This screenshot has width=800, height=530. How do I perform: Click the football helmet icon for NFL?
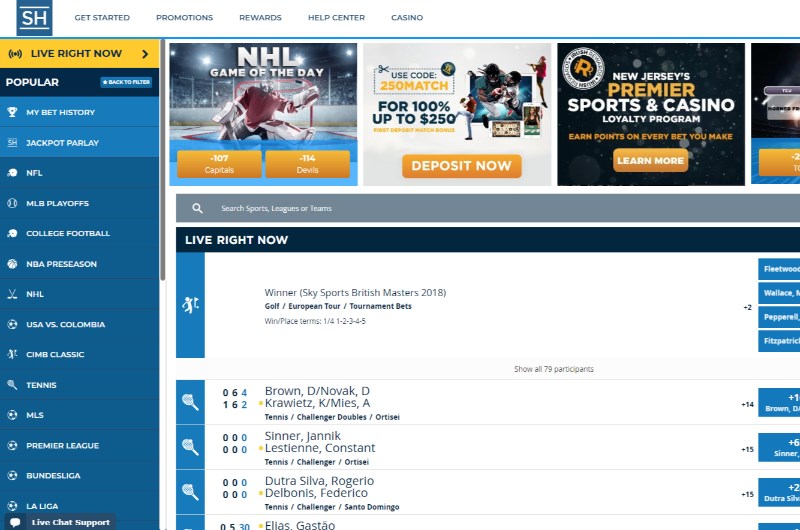(x=12, y=173)
